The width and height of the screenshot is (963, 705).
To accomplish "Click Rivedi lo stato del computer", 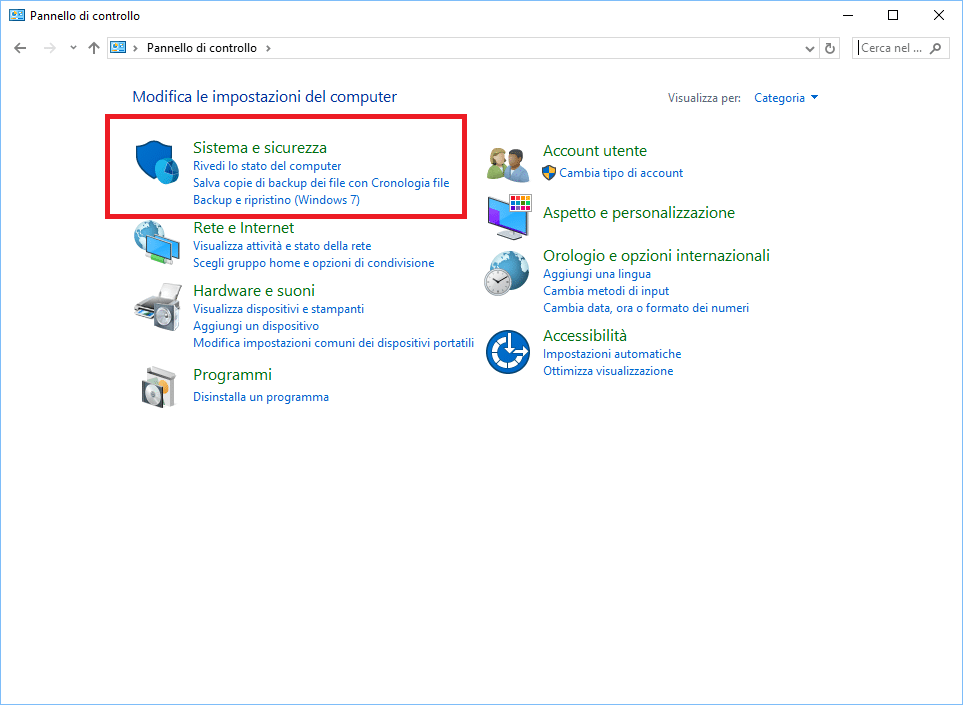I will (267, 166).
